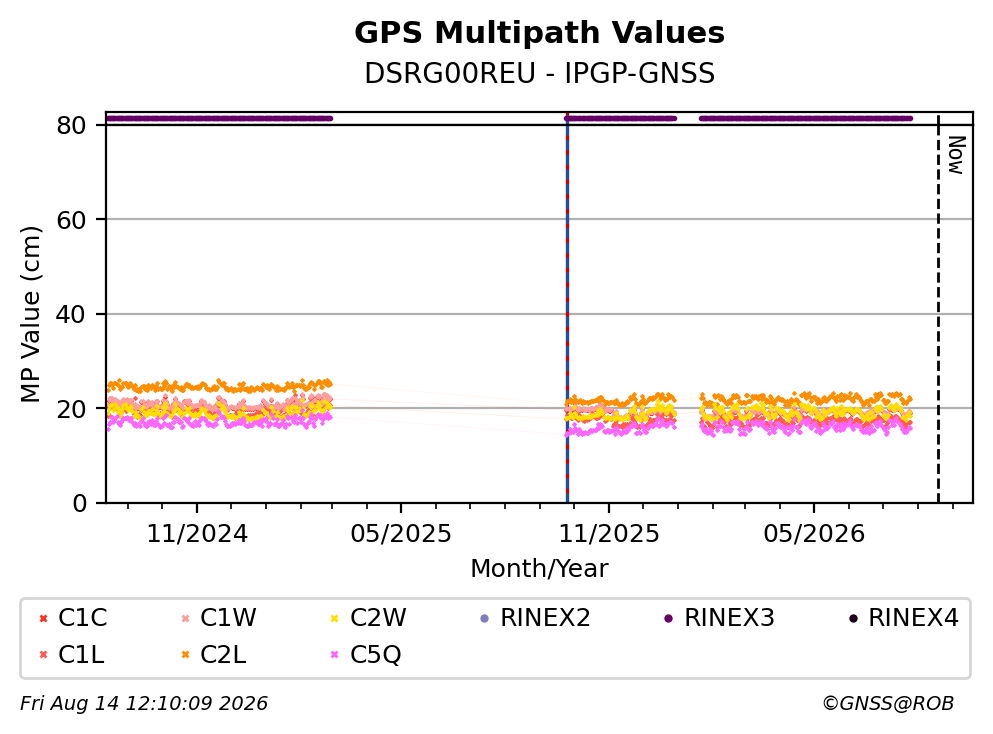993x734 pixels.
Task: Select the subtitle DSRG00REU - IPGP-GNSS
Action: [539, 73]
